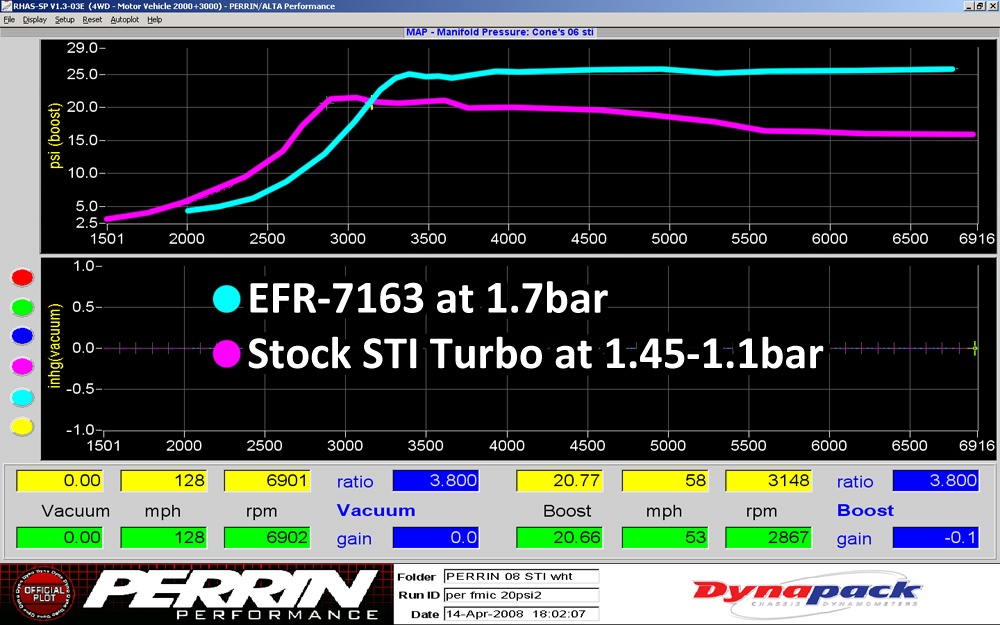
Task: Select the red run color dot
Action: coord(22,277)
